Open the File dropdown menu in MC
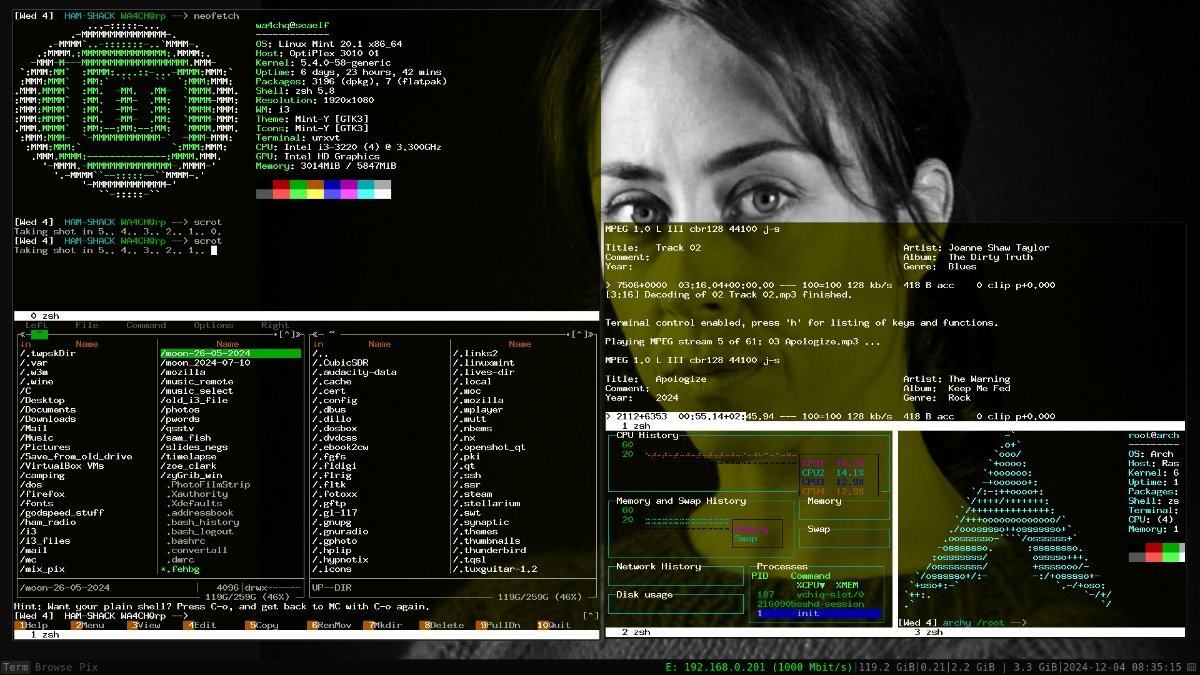The image size is (1200, 675). tap(87, 325)
